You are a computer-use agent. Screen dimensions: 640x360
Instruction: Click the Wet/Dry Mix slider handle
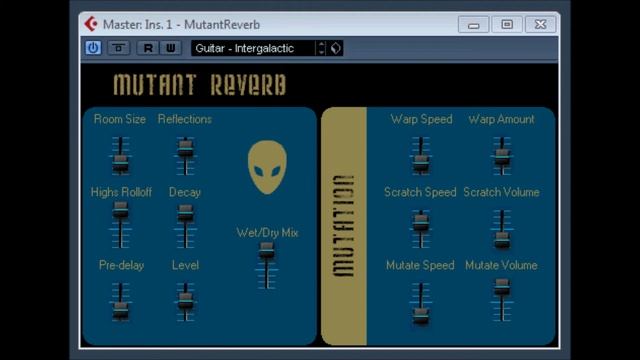pos(267,250)
